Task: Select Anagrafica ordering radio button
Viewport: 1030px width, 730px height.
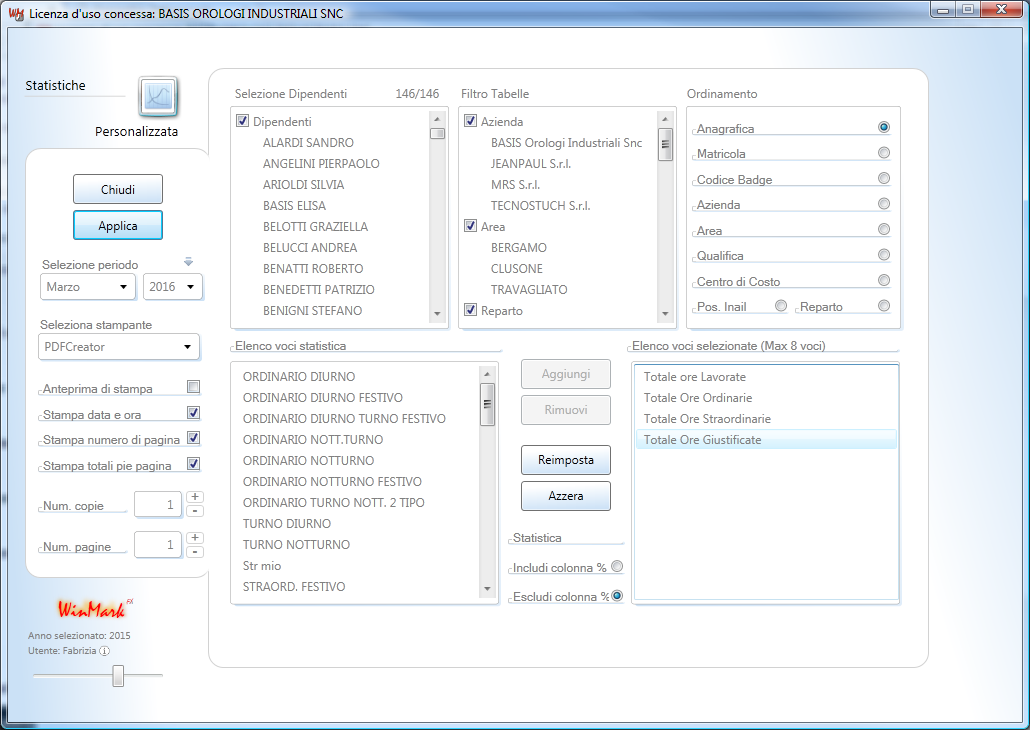Action: (x=884, y=127)
